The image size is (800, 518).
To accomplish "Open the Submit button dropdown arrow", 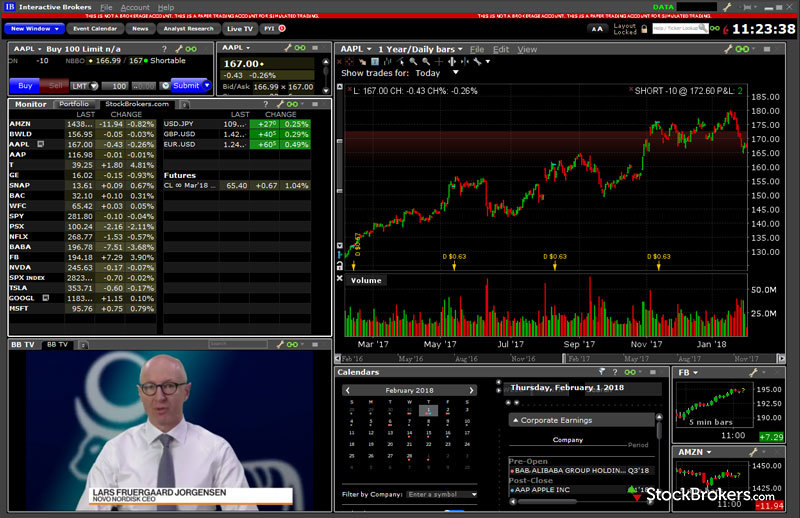I will (x=207, y=85).
